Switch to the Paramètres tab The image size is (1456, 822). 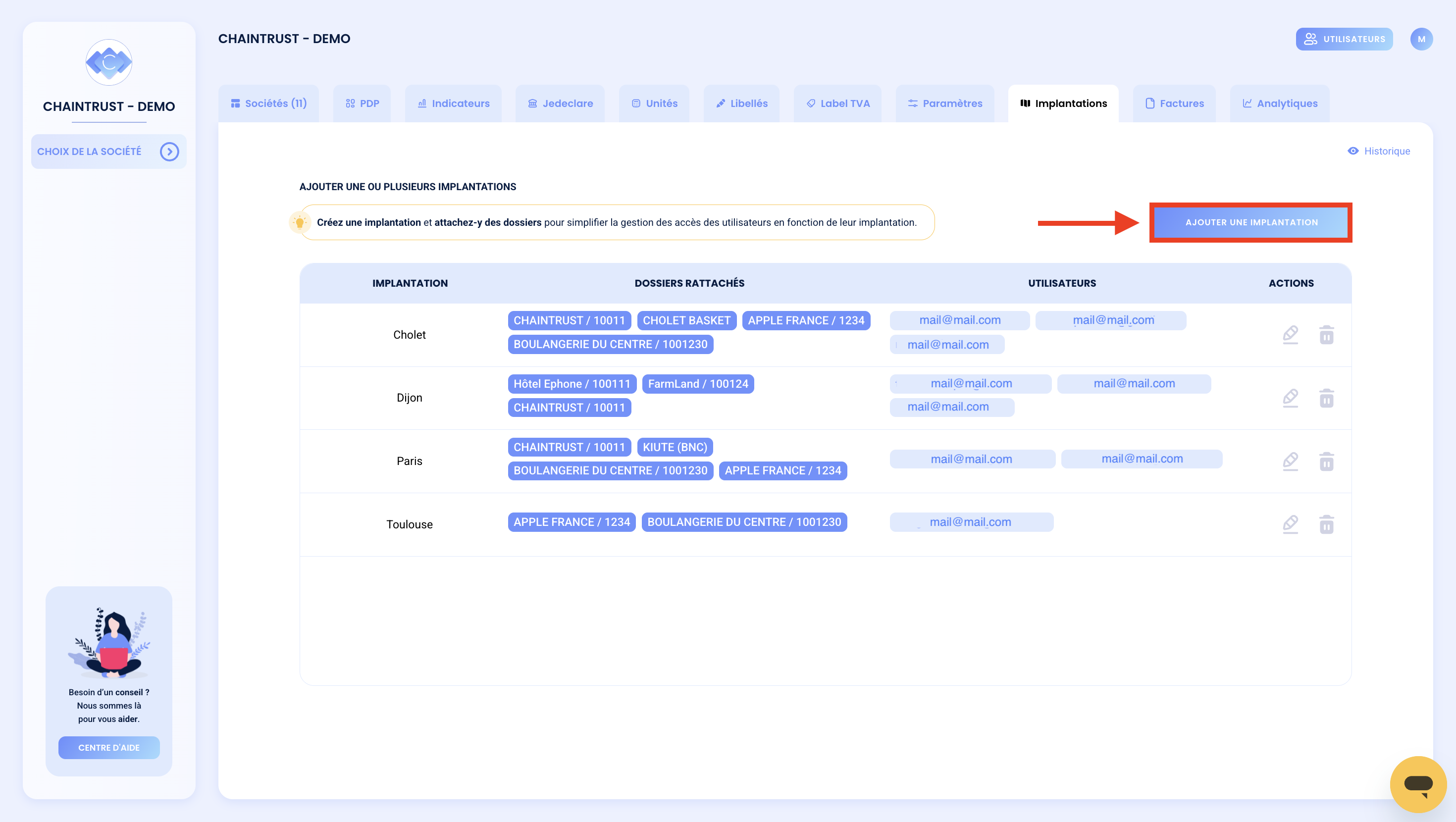(945, 103)
